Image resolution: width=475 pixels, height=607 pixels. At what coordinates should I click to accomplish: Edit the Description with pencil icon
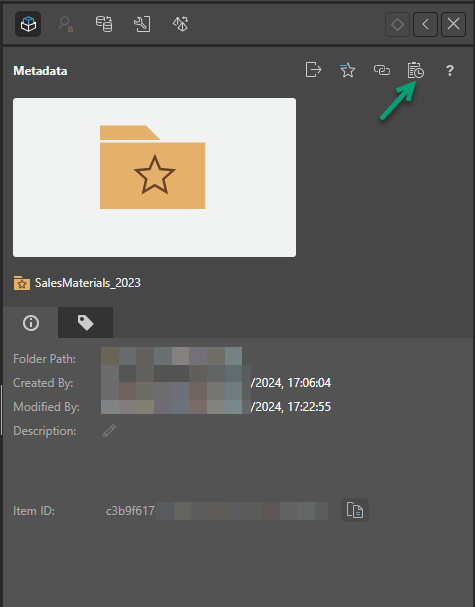pyautogui.click(x=110, y=430)
